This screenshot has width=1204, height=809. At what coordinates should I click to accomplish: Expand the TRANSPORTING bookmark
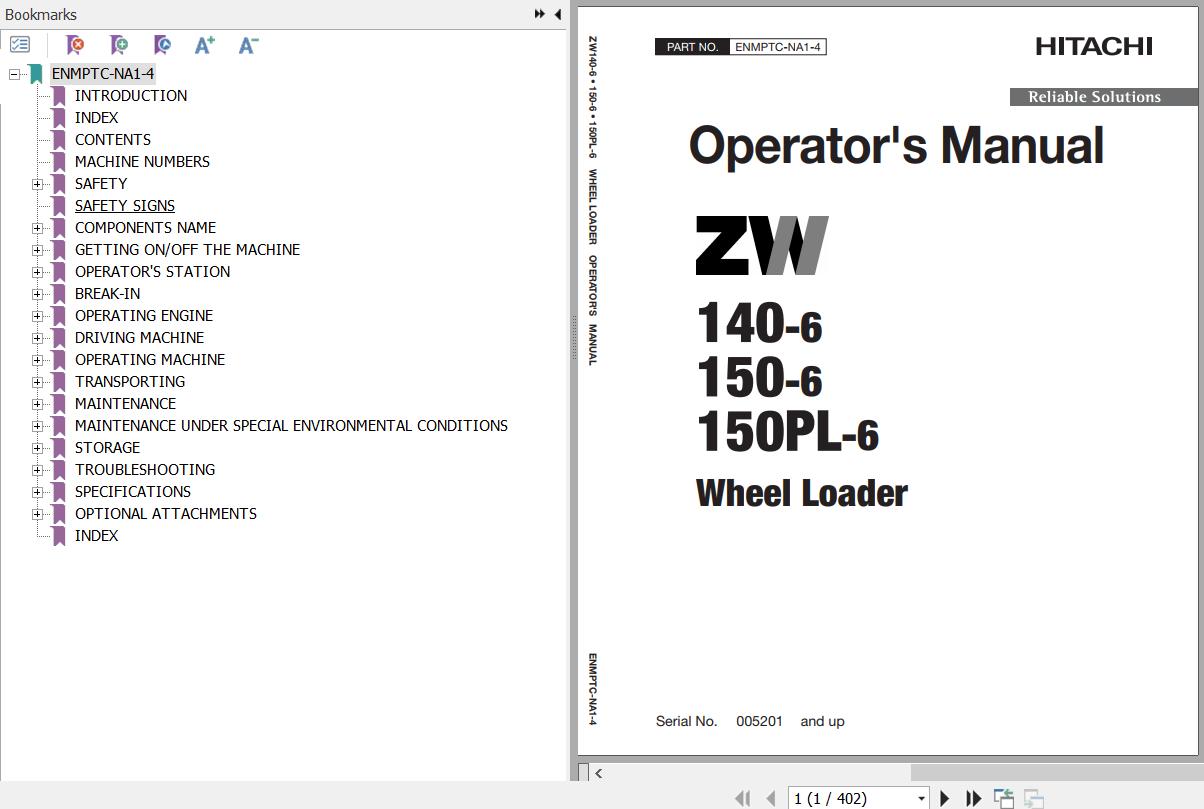tap(37, 382)
